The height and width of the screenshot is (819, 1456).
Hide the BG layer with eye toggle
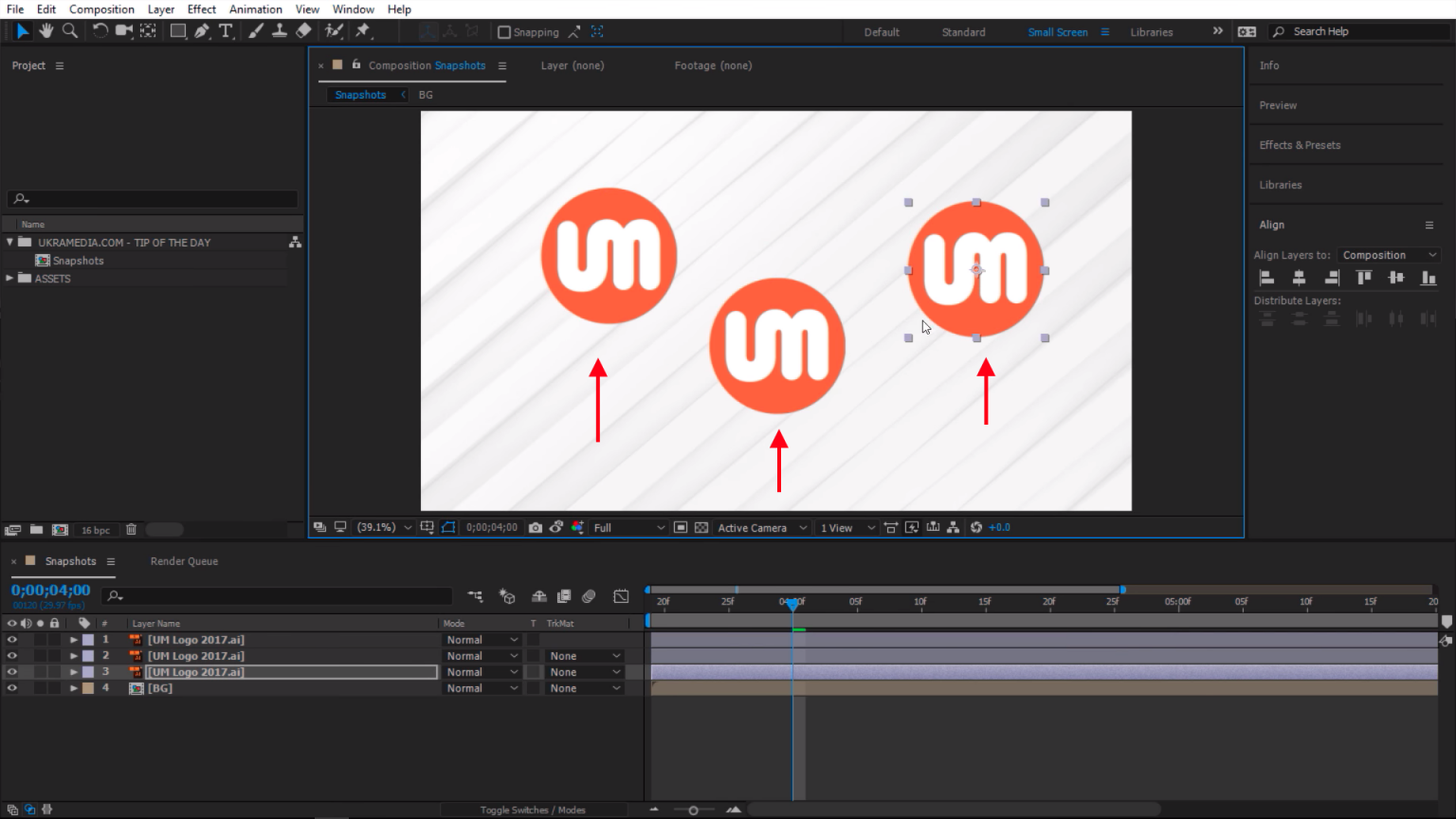coord(12,688)
